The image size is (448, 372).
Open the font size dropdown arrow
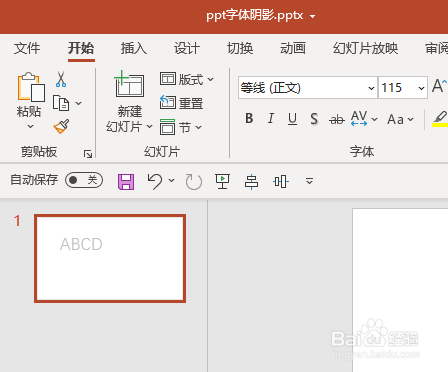click(421, 88)
